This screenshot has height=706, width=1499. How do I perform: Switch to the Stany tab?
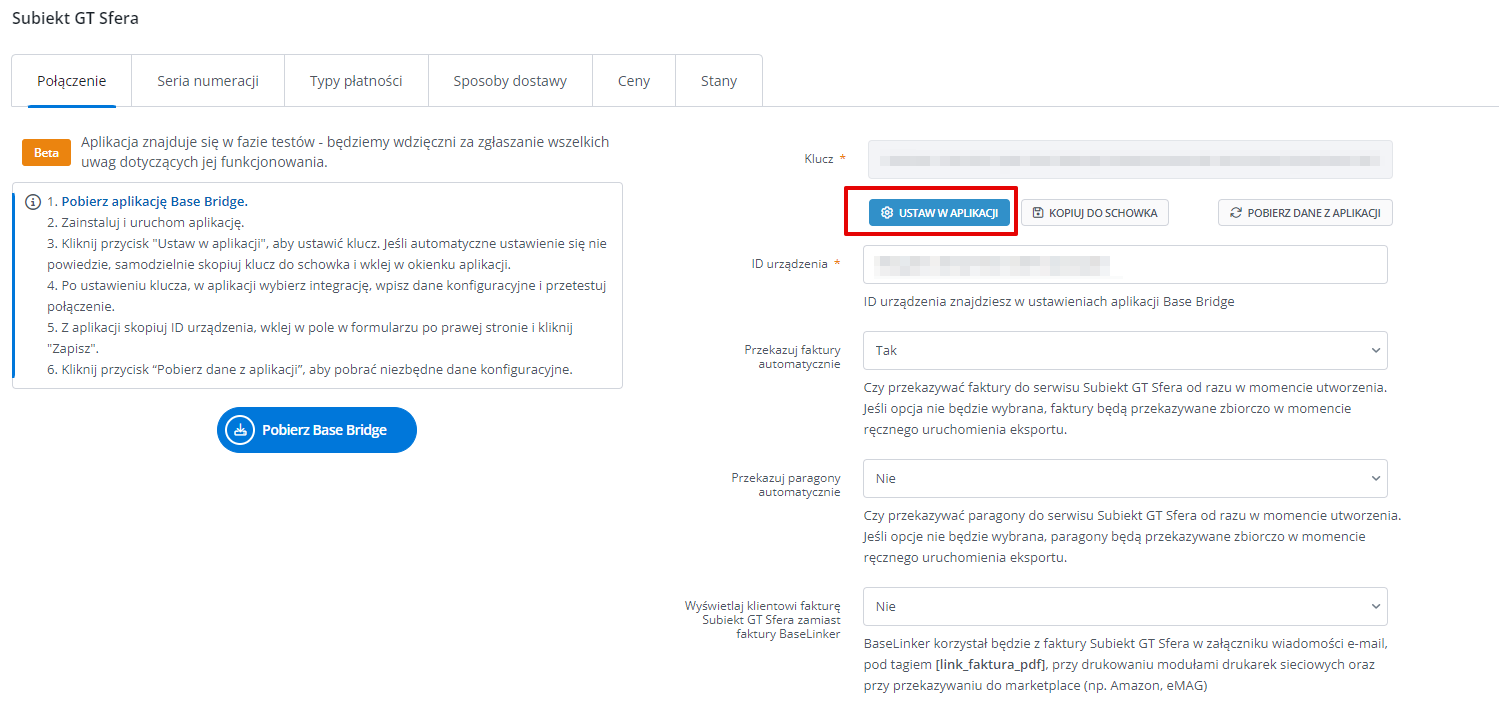coord(719,81)
